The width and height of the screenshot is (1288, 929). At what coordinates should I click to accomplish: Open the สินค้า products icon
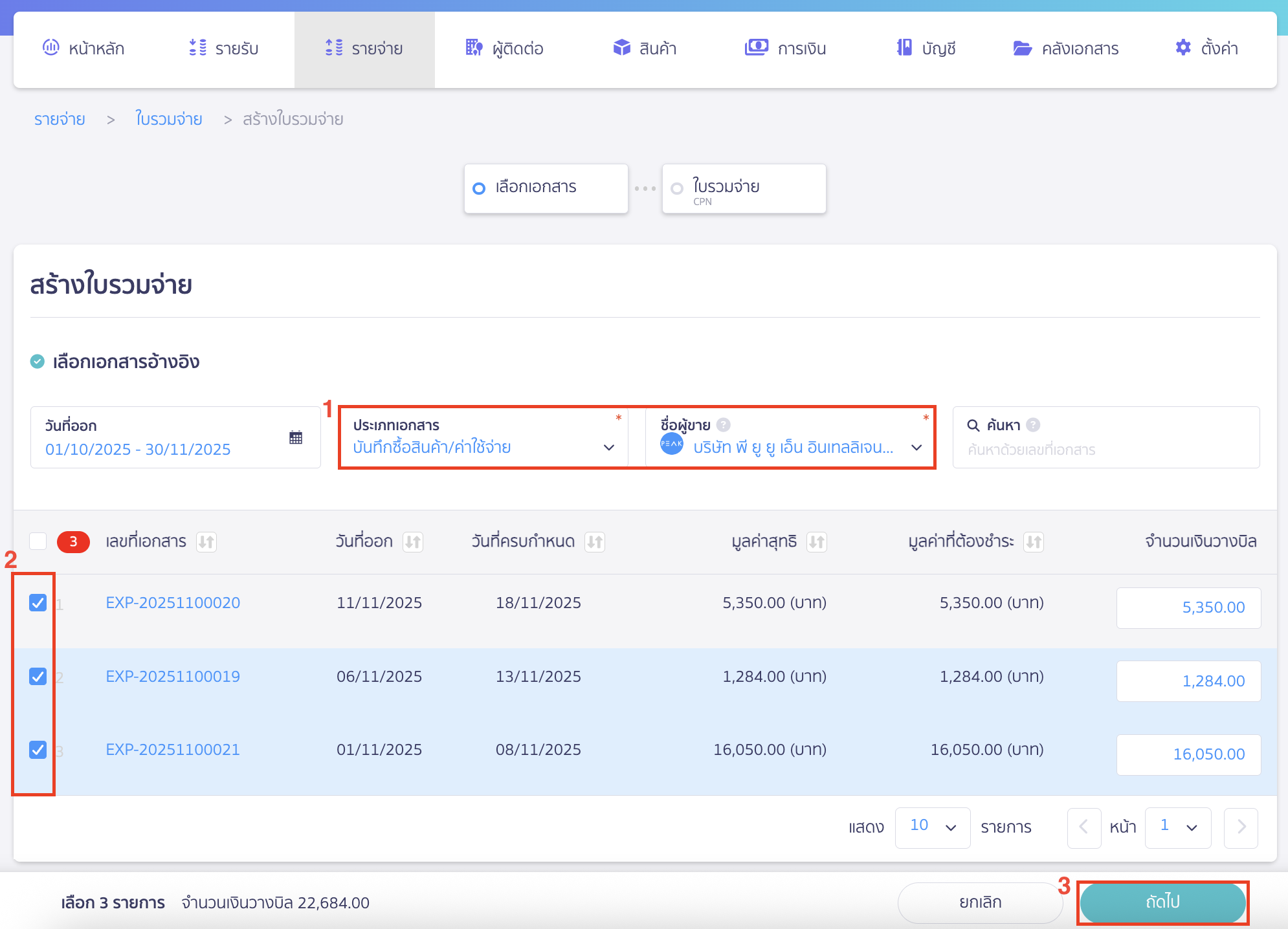(x=621, y=48)
